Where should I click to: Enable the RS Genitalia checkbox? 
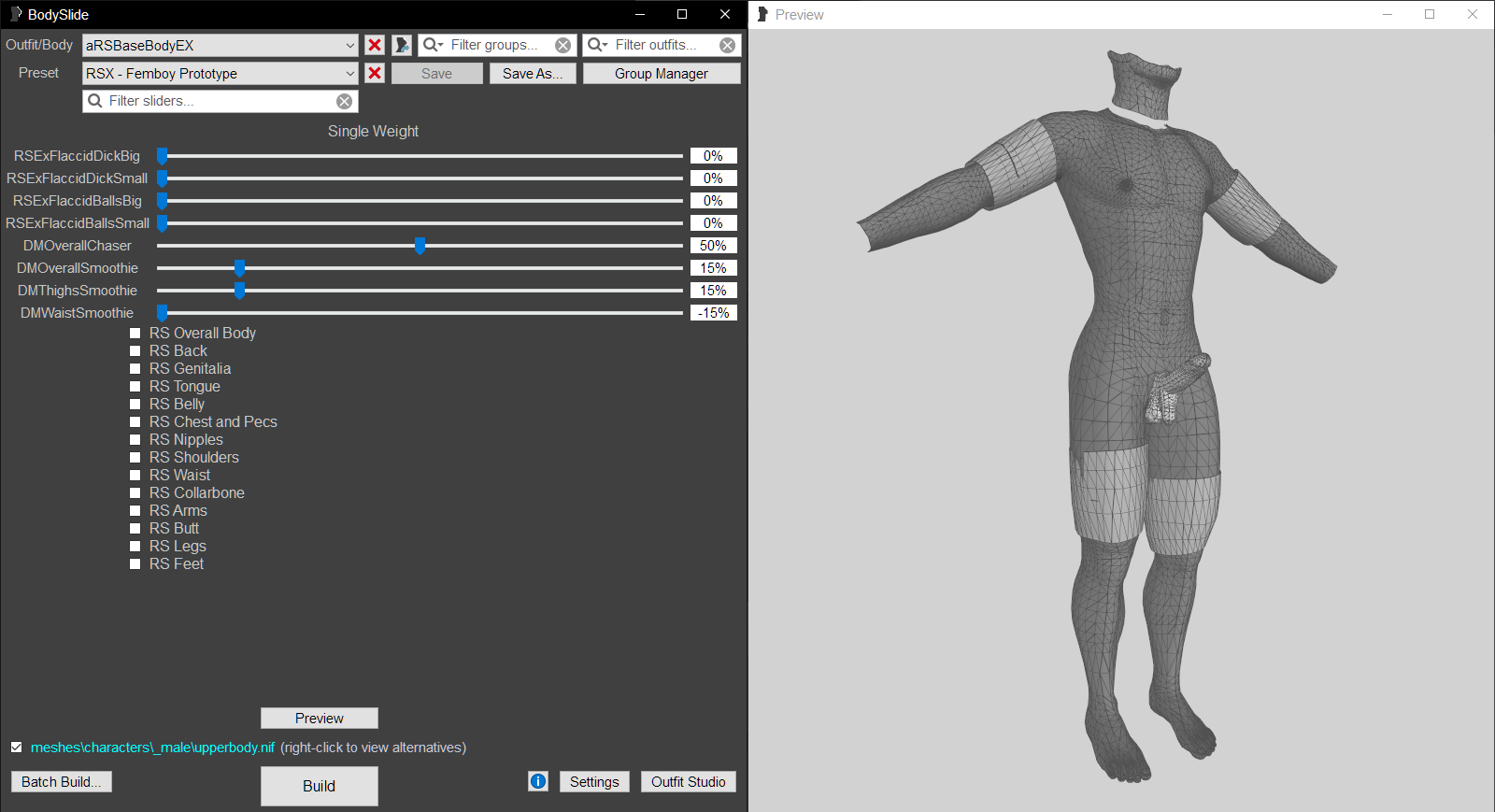[135, 369]
